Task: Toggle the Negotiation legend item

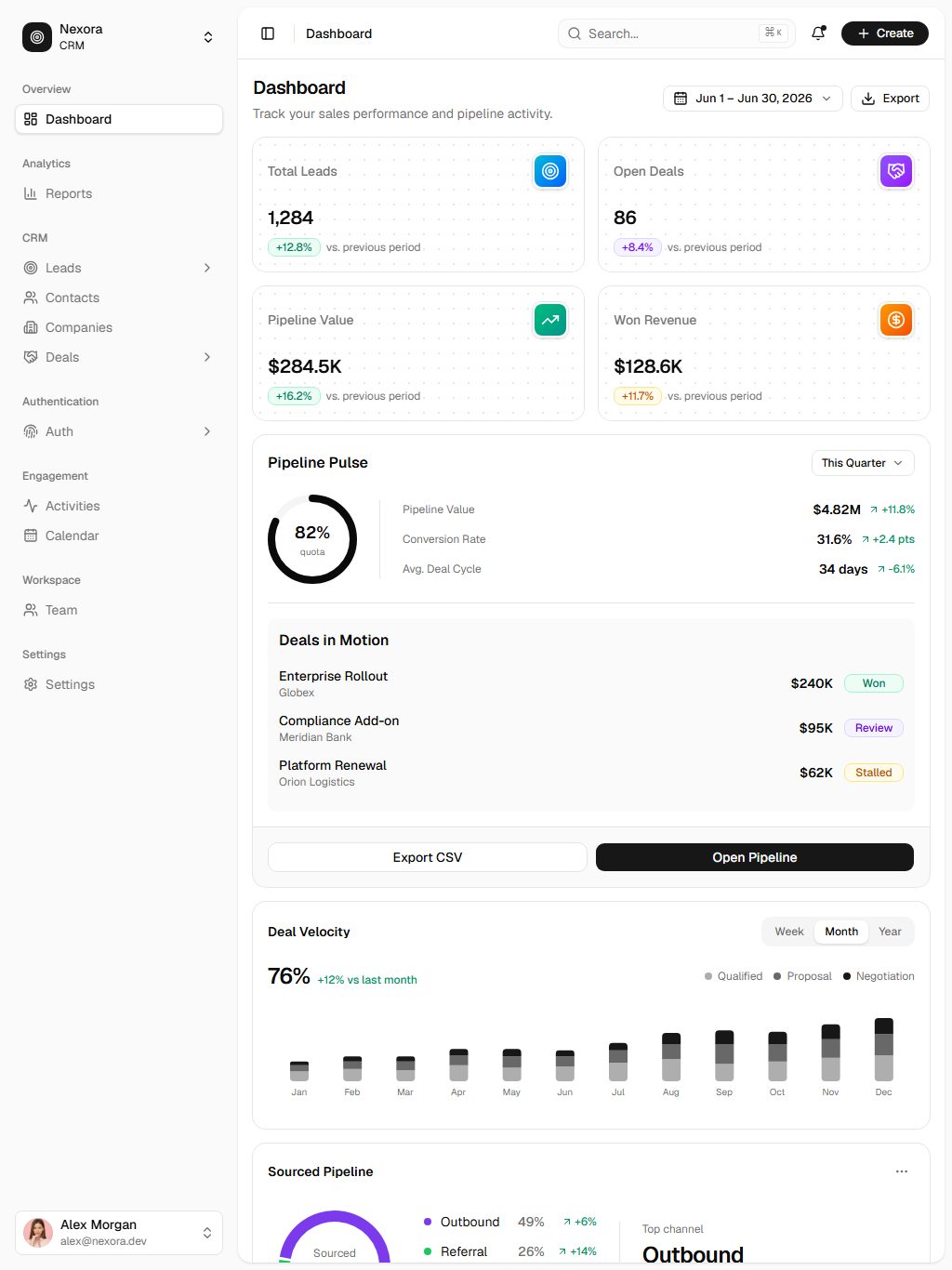Action: tap(879, 976)
